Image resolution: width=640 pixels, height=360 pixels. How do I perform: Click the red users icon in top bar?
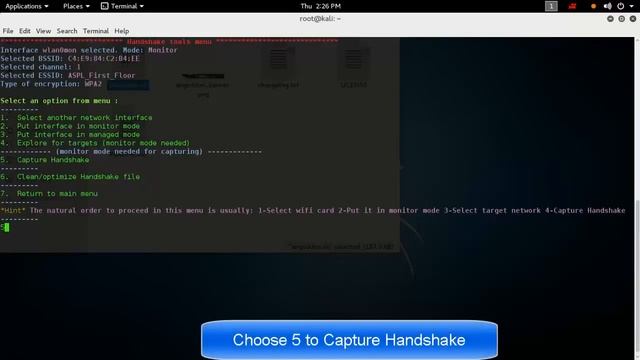tap(572, 6)
